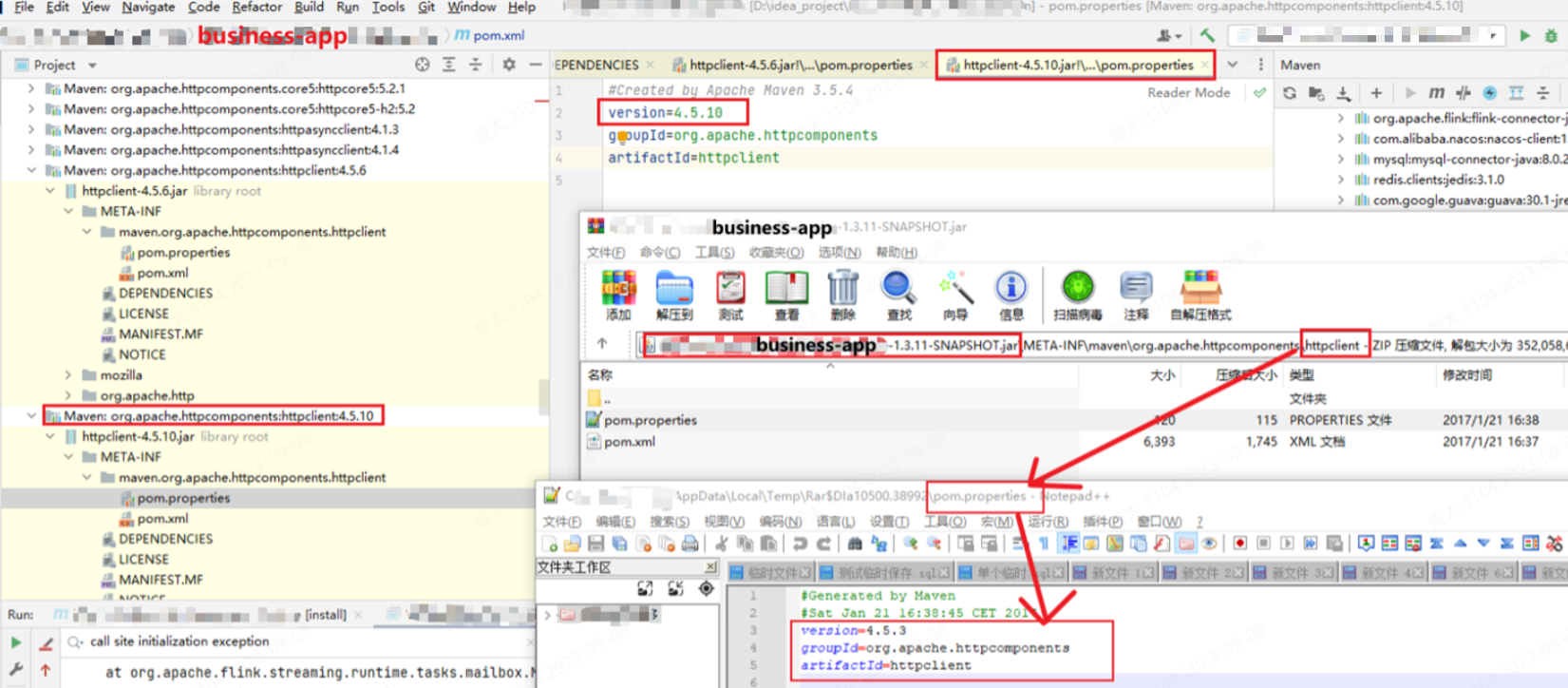The height and width of the screenshot is (688, 1568).
Task: Click WinRAR Delete (删除) icon
Action: tap(842, 295)
